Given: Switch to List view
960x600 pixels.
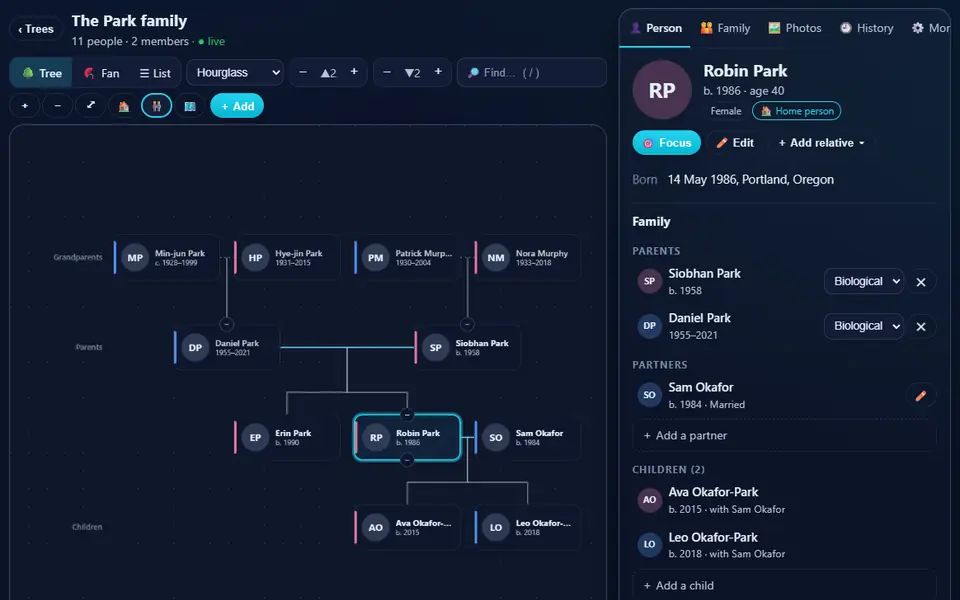Looking at the screenshot, I should 155,73.
